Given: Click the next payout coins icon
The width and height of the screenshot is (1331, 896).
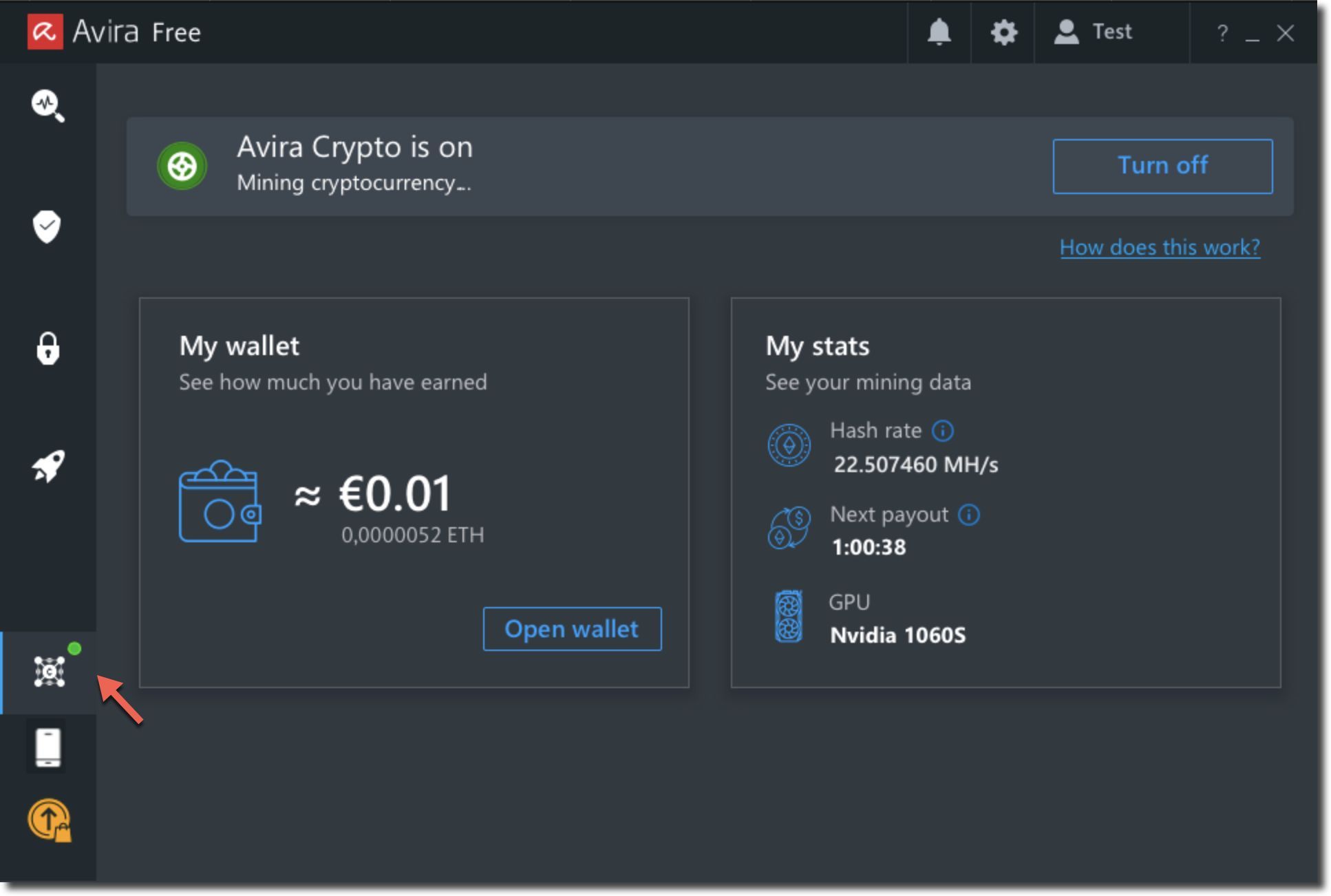Looking at the screenshot, I should pyautogui.click(x=789, y=528).
